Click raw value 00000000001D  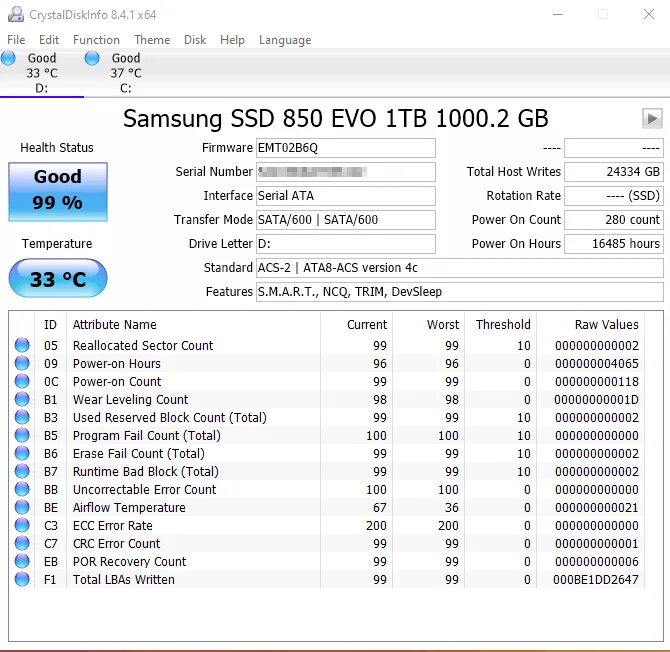[597, 399]
